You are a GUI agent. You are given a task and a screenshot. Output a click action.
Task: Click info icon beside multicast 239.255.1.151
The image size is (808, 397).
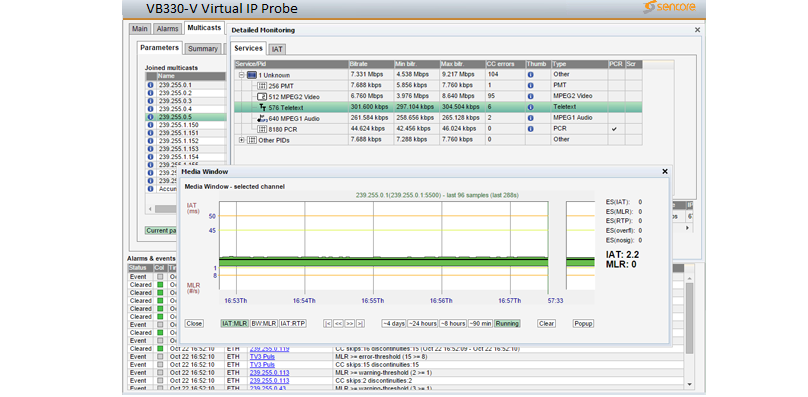tap(150, 133)
